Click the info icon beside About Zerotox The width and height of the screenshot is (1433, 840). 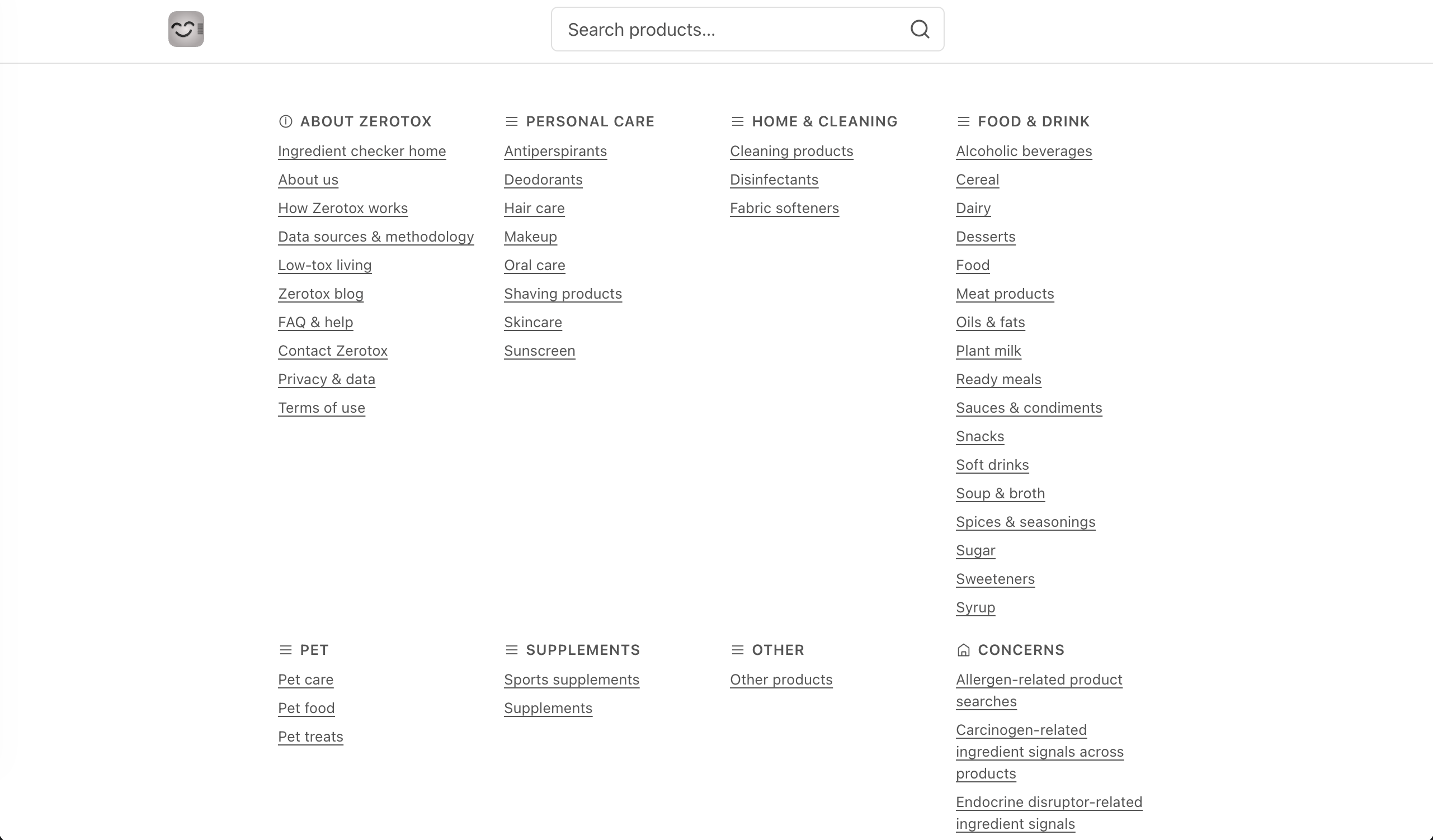tap(285, 121)
